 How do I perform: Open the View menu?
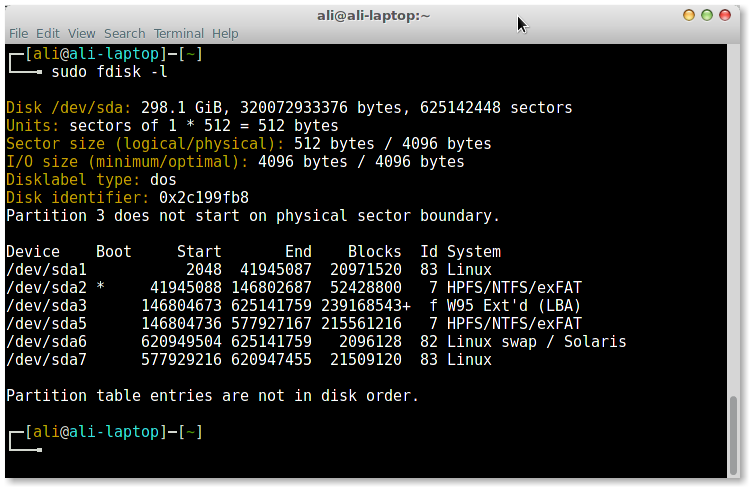click(x=81, y=33)
